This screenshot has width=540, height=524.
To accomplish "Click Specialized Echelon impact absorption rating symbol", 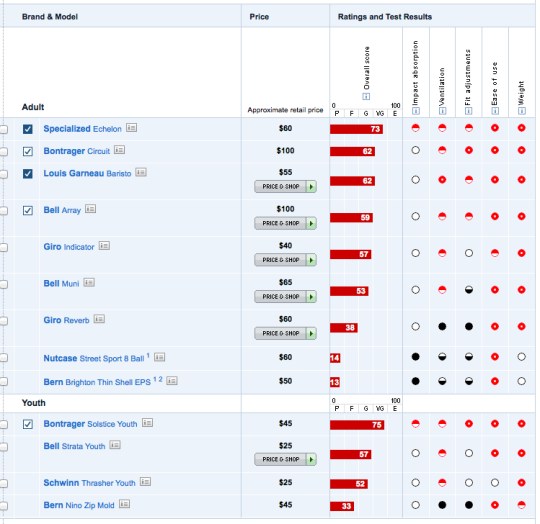I will pos(416,128).
